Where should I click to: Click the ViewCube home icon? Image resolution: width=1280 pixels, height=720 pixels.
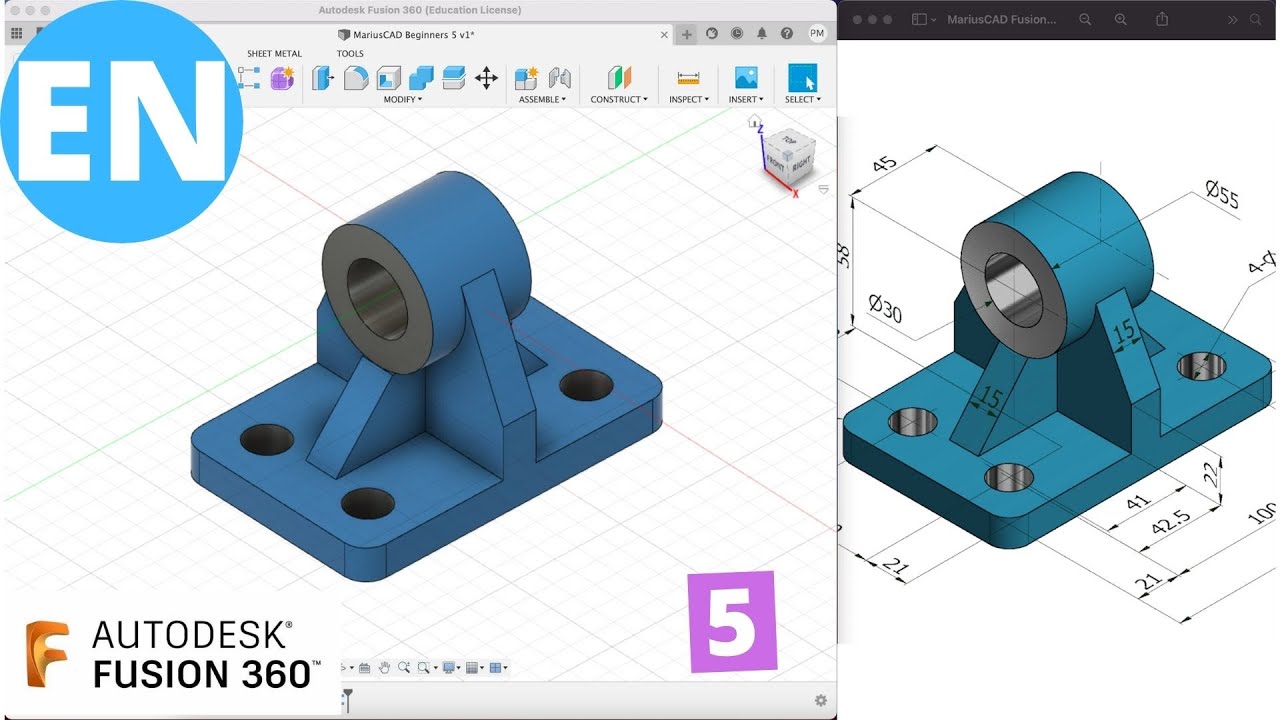pyautogui.click(x=756, y=121)
